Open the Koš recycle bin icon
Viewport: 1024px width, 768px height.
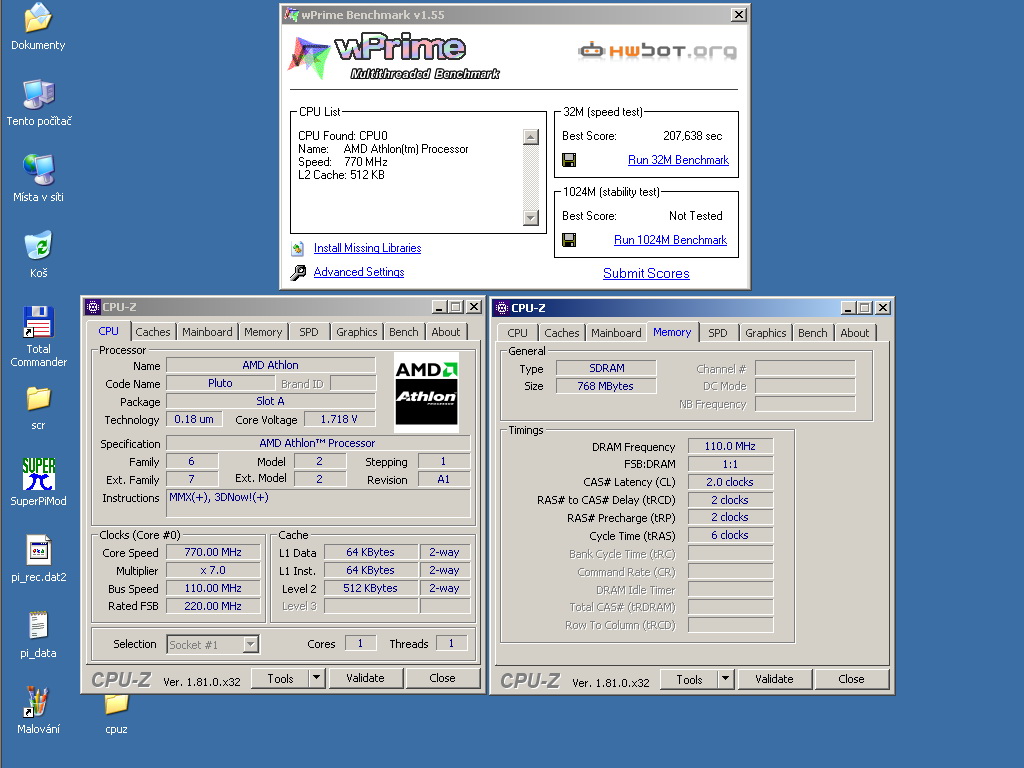click(39, 246)
